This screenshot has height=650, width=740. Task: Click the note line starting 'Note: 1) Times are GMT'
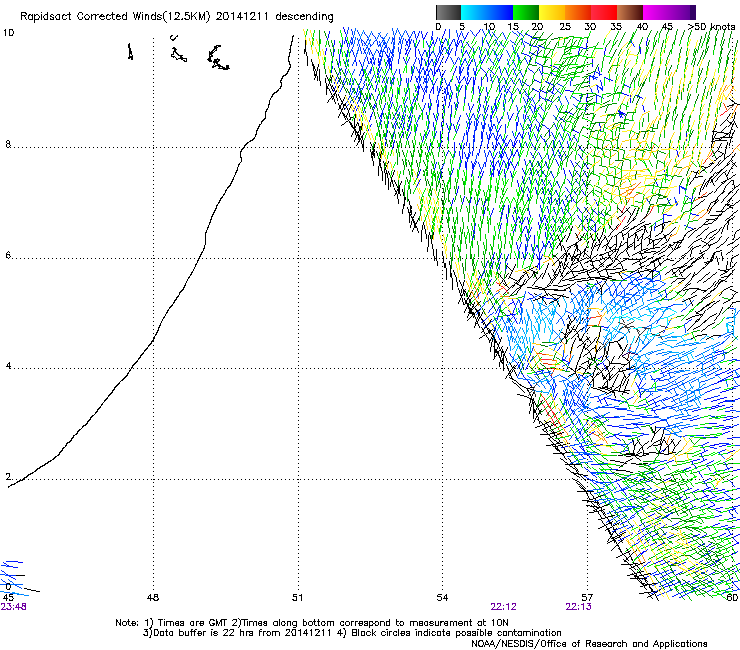(312, 623)
